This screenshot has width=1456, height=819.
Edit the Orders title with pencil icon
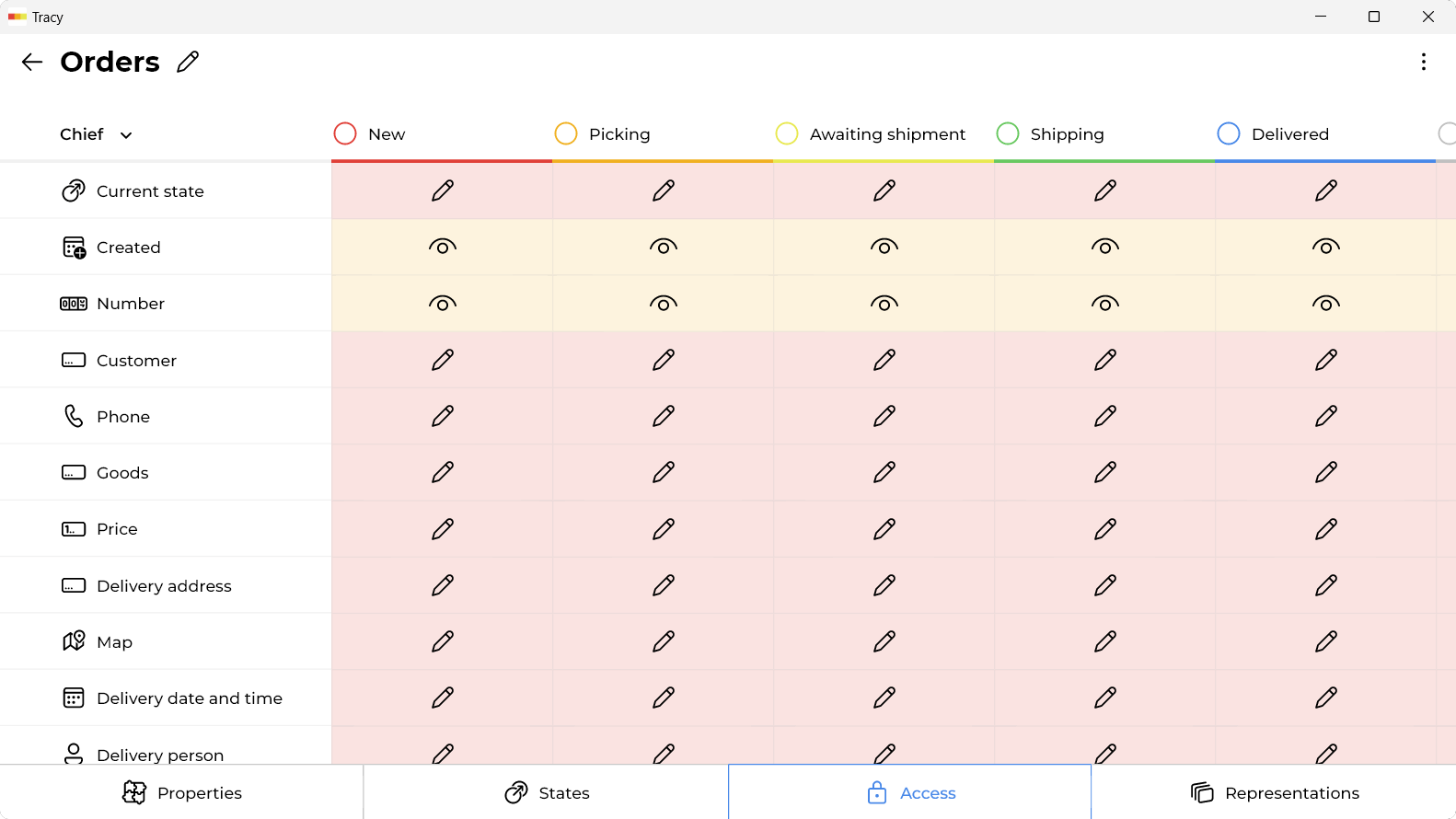coord(188,62)
